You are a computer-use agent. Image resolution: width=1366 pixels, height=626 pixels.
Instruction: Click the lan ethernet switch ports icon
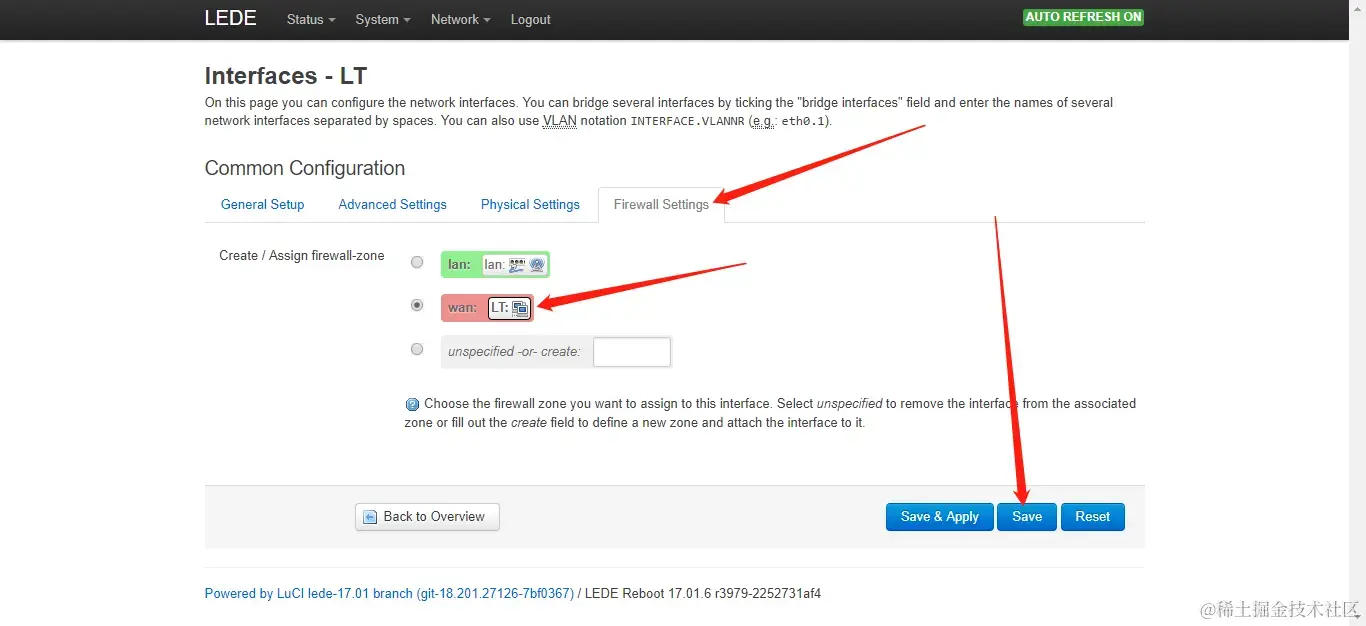pyautogui.click(x=517, y=265)
